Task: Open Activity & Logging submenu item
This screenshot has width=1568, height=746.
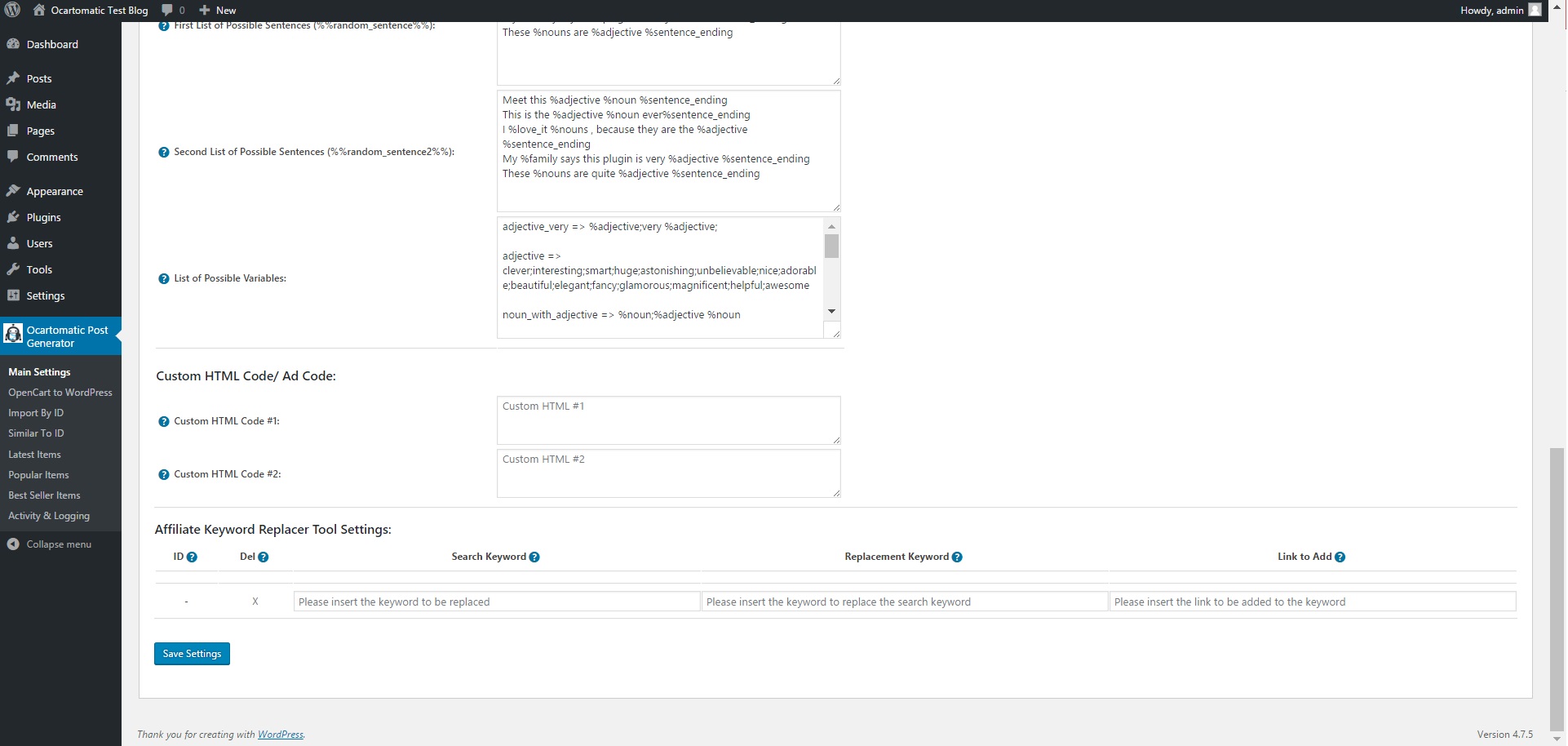Action: (x=49, y=516)
